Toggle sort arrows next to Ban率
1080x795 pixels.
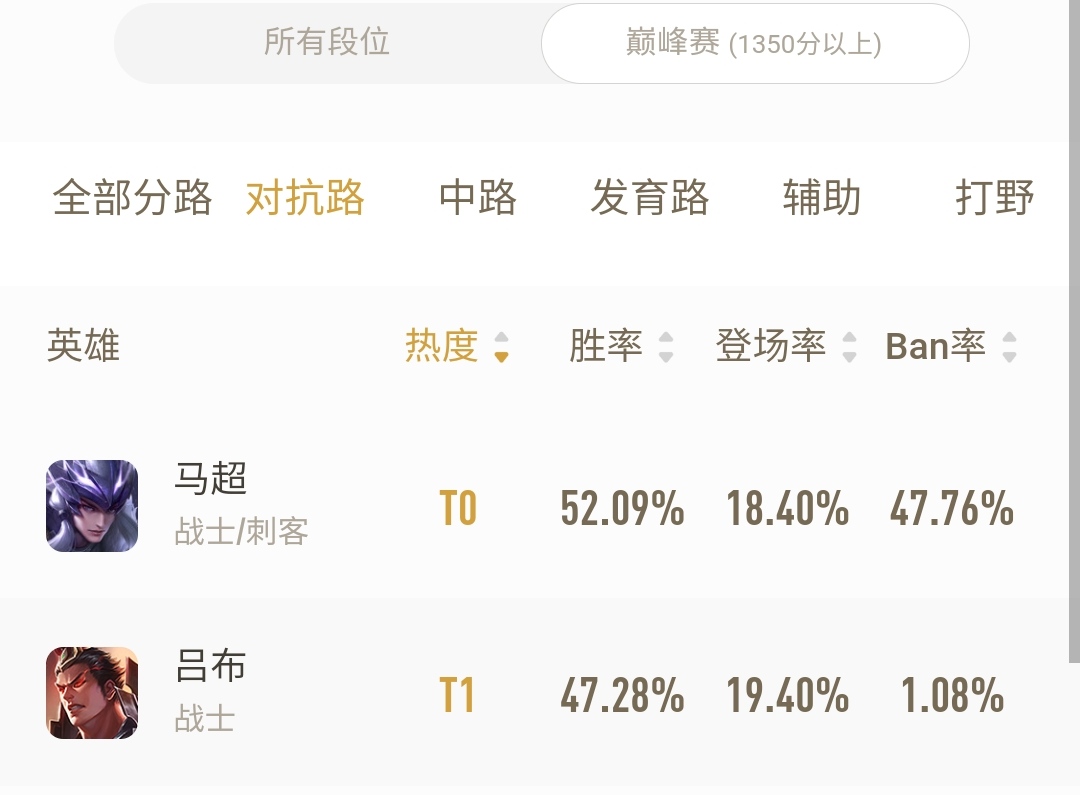pos(1009,347)
